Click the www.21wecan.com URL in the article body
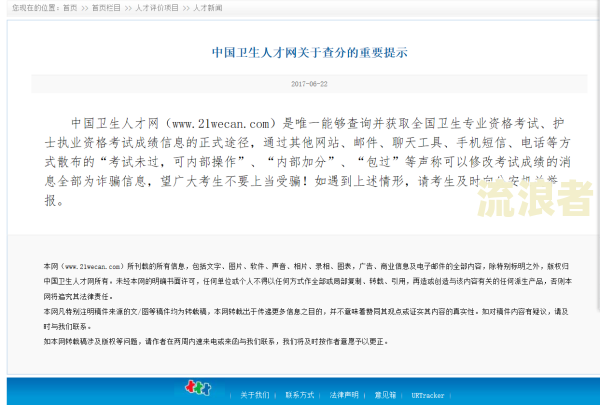This screenshot has width=600, height=405. coord(221,124)
